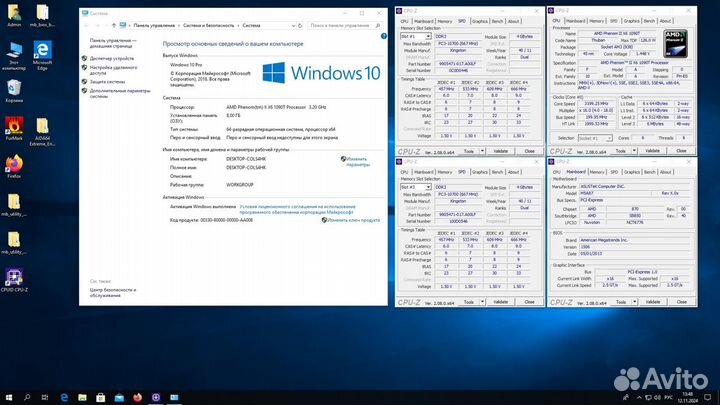
Task: Open the Edge browser from the taskbar
Action: pos(64,397)
